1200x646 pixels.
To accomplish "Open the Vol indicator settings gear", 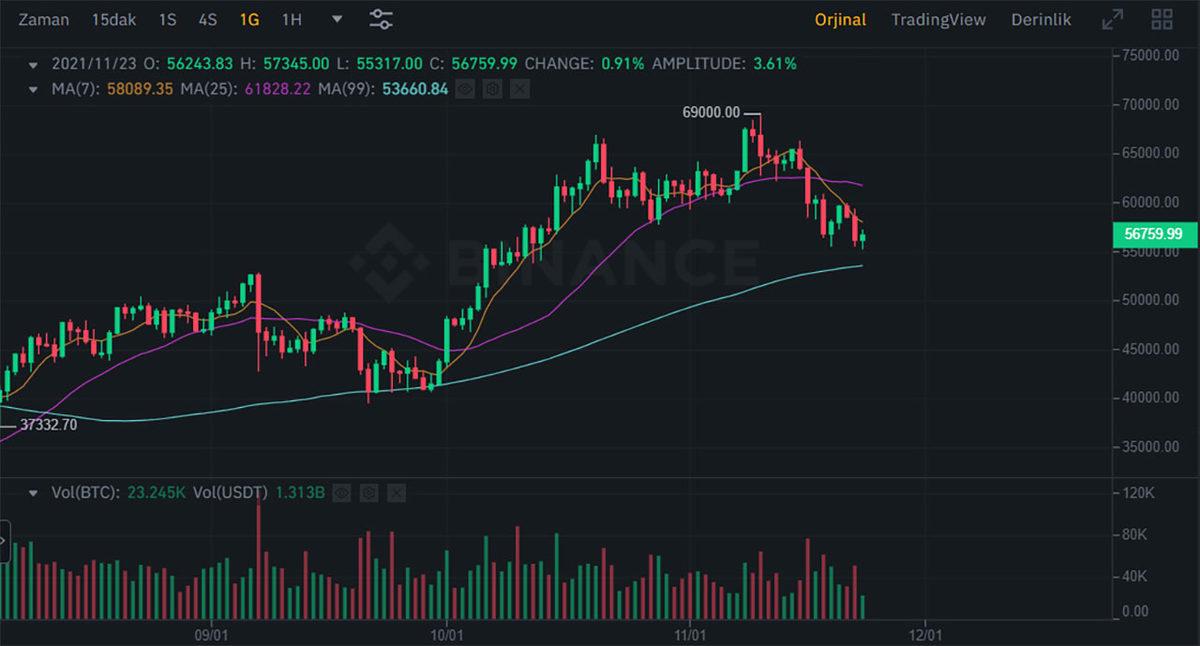I will (x=368, y=492).
